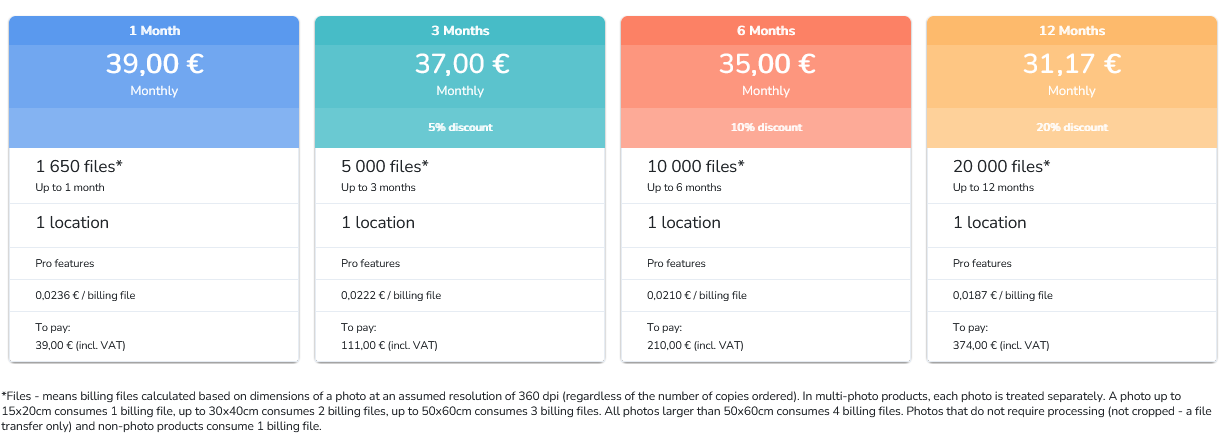Click the 10% discount banner
This screenshot has width=1226, height=434.
[x=766, y=128]
